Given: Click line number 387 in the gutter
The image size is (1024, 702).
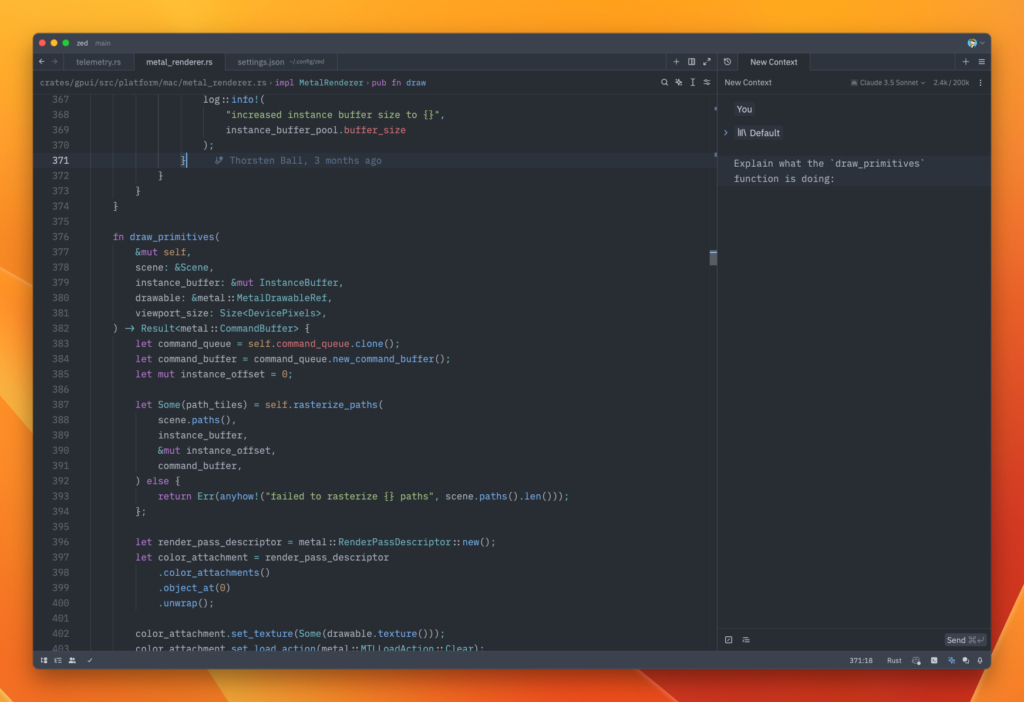Looking at the screenshot, I should point(61,404).
